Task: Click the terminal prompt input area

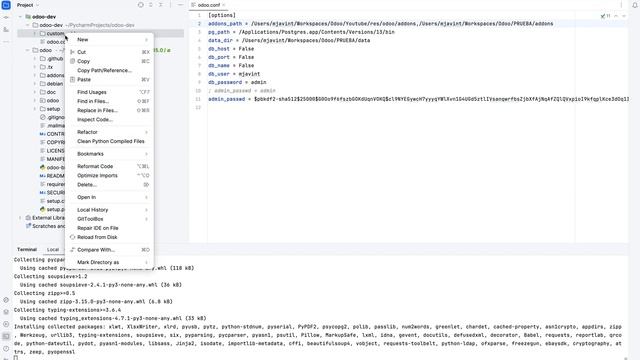Action: [x=16, y=358]
